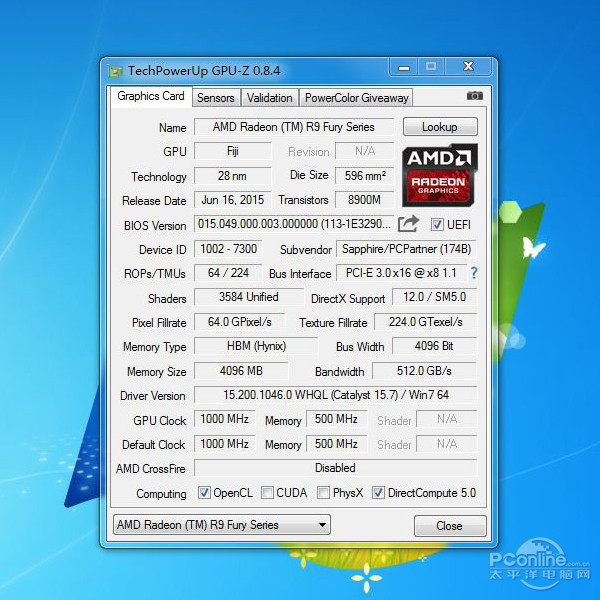The height and width of the screenshot is (600, 600).
Task: Click the BIOS Version field
Action: point(294,224)
